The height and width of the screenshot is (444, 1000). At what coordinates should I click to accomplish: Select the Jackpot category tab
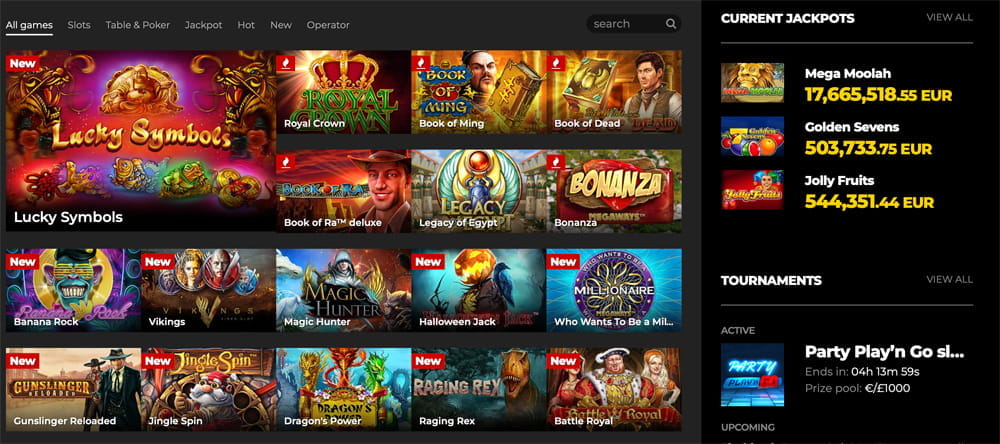click(203, 25)
